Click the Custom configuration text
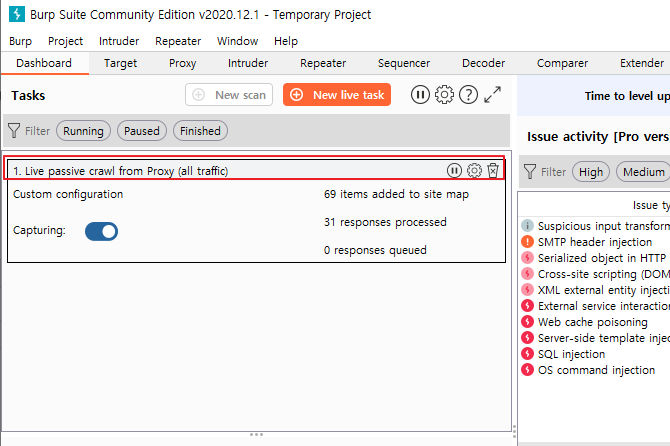The width and height of the screenshot is (670, 446). coord(68,194)
